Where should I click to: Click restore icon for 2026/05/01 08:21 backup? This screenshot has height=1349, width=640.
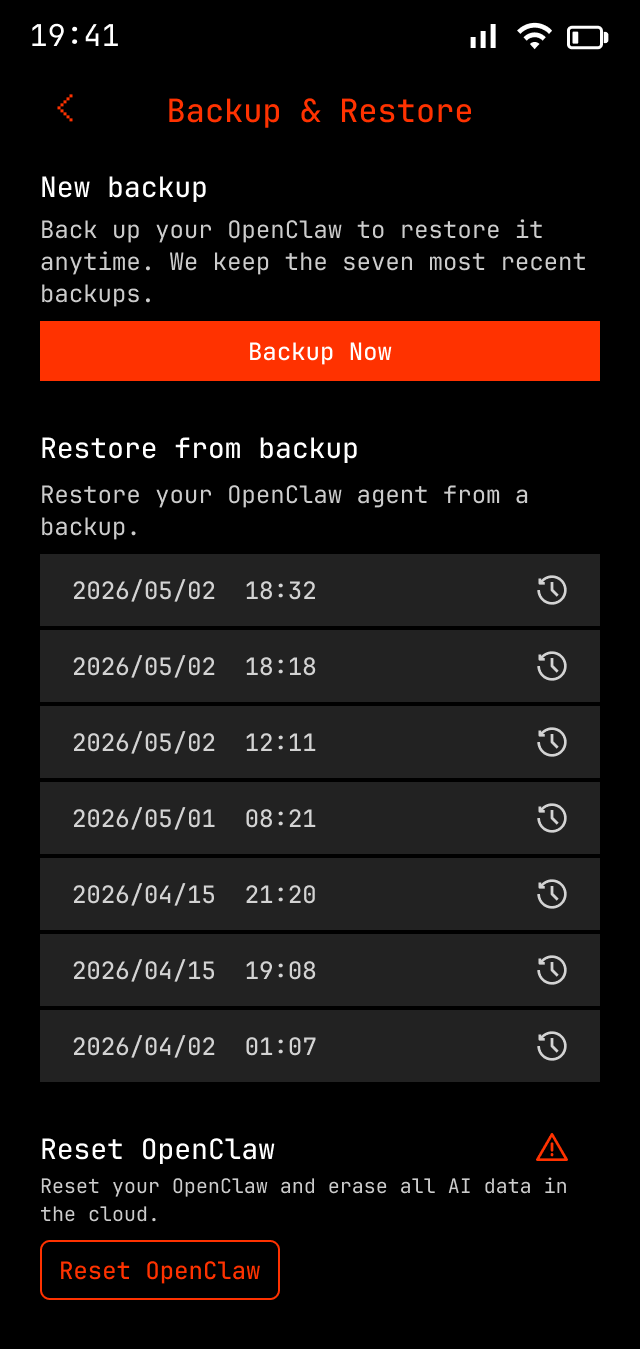(552, 818)
